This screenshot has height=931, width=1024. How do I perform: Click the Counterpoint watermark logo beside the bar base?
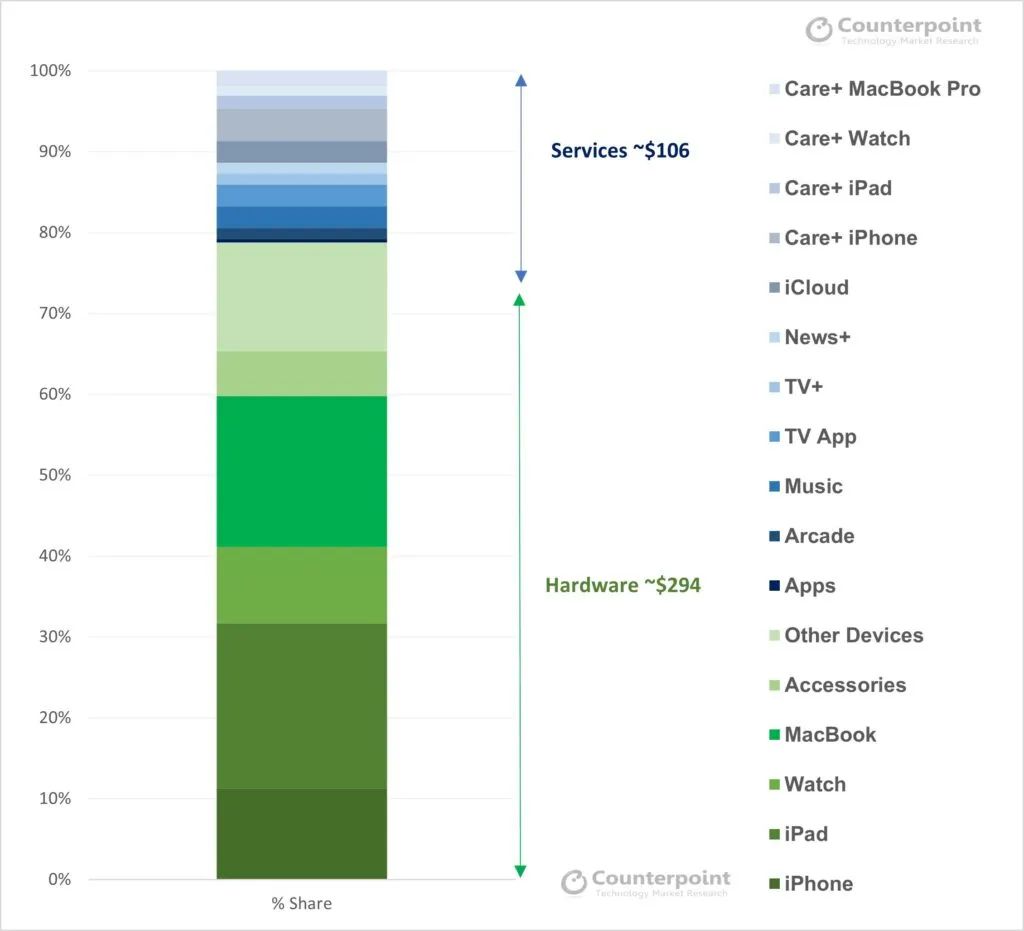click(573, 881)
